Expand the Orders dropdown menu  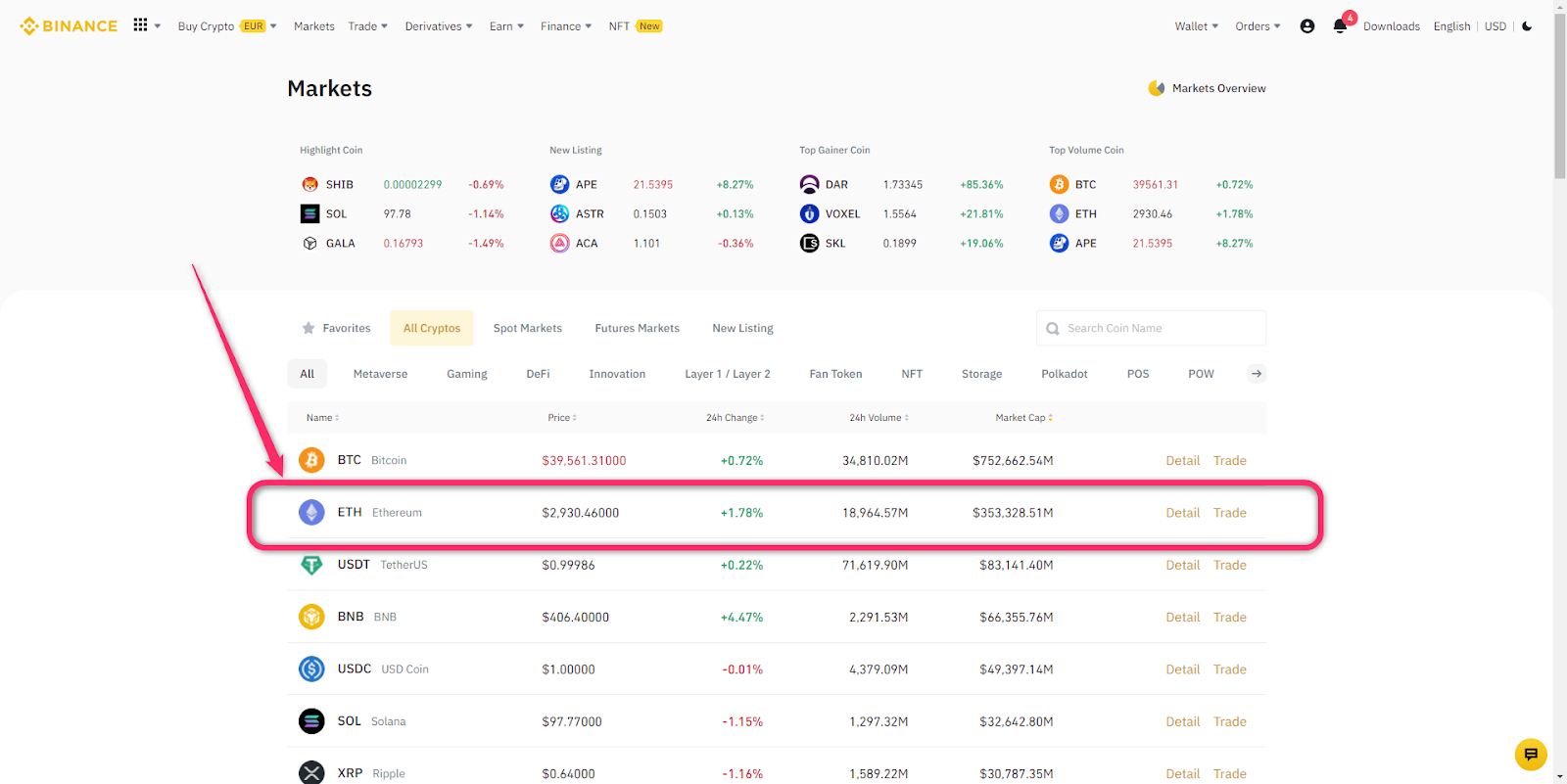point(1258,26)
